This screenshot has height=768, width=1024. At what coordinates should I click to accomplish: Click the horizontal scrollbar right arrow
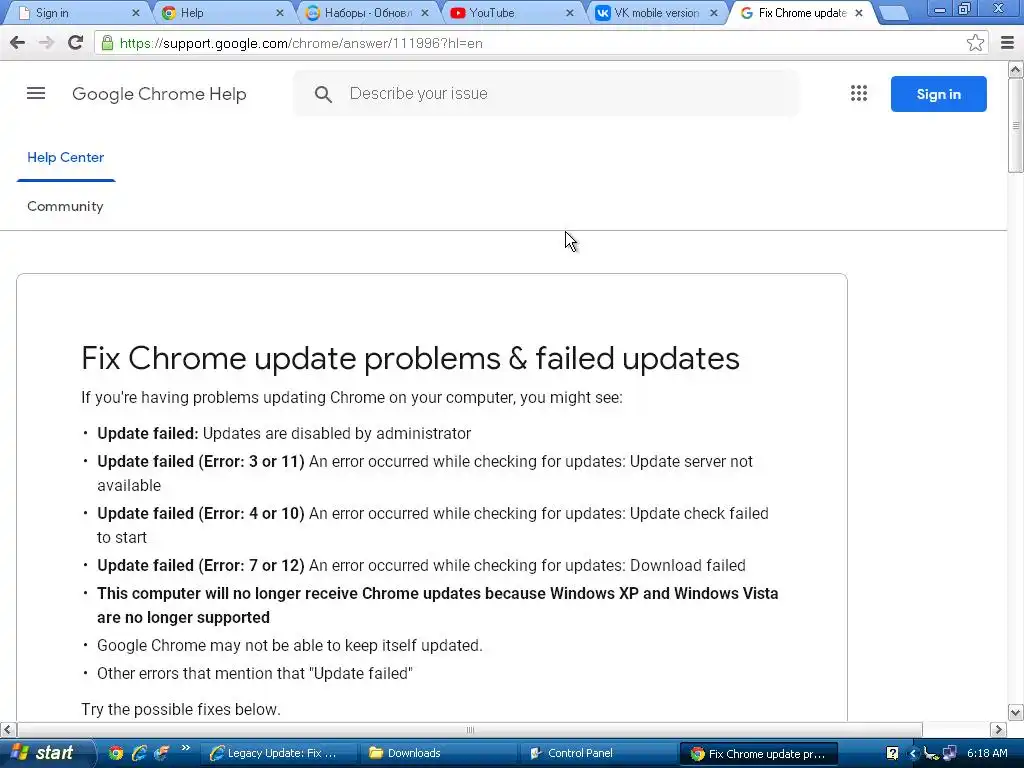[x=998, y=729]
